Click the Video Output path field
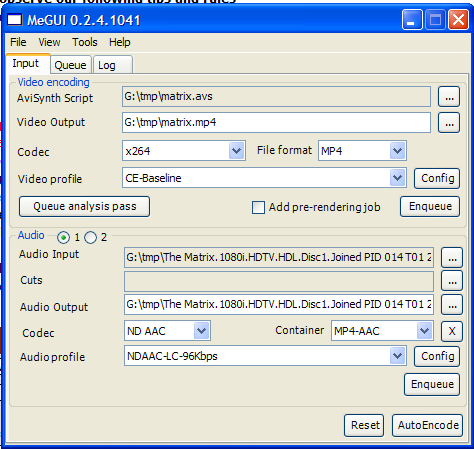Viewport: 474px width, 449px height. pos(276,123)
